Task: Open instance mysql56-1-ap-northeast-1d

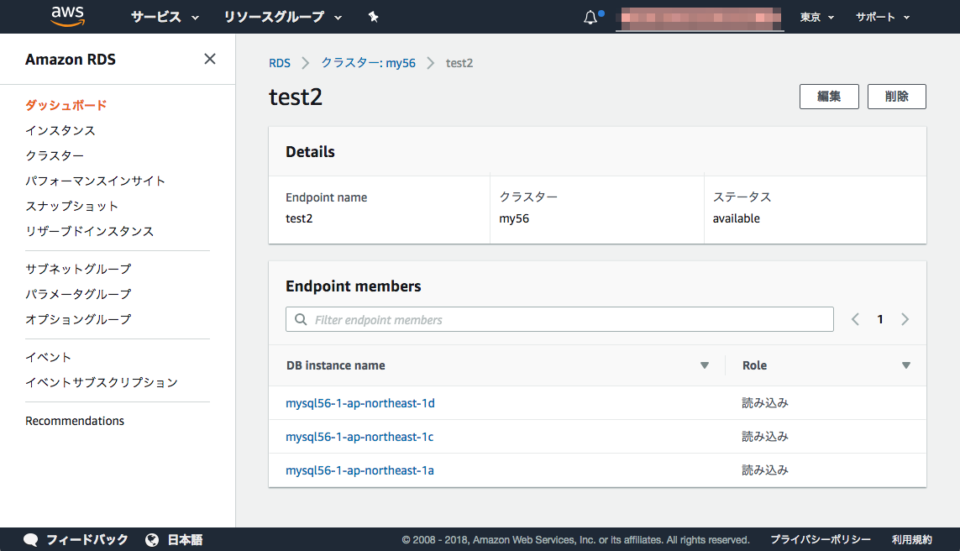Action: click(360, 403)
